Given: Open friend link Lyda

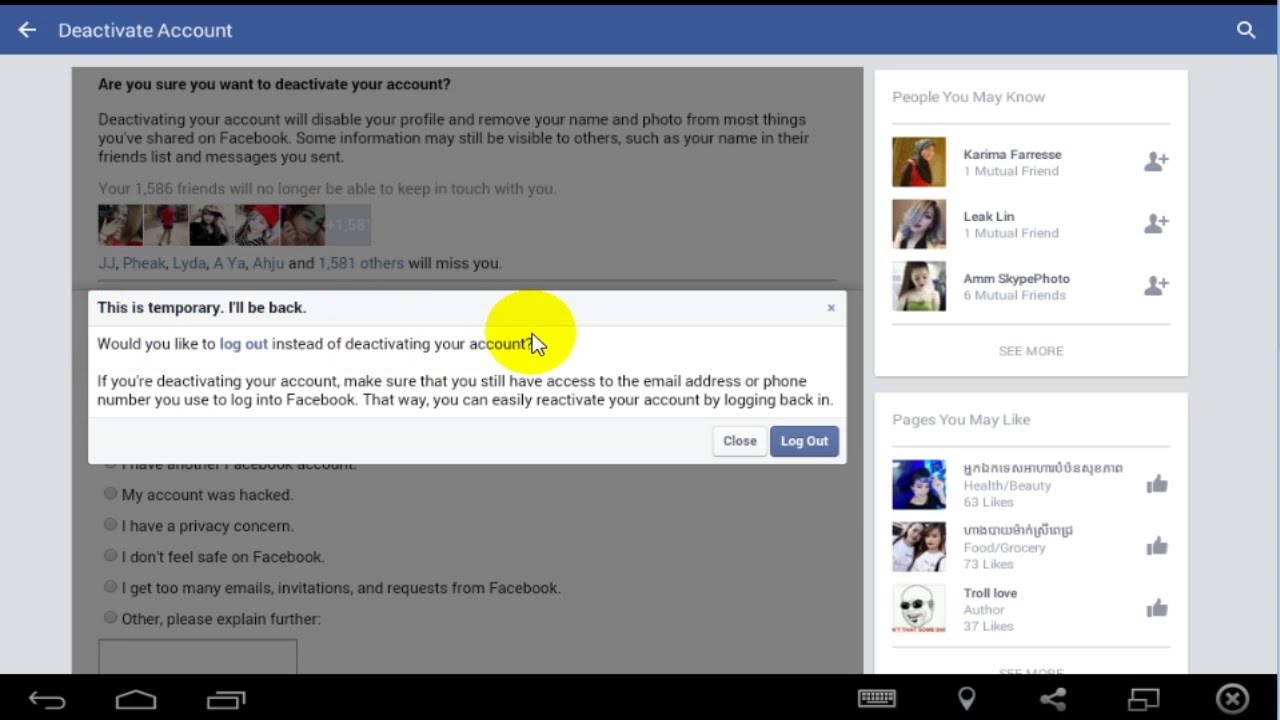Looking at the screenshot, I should point(189,264).
